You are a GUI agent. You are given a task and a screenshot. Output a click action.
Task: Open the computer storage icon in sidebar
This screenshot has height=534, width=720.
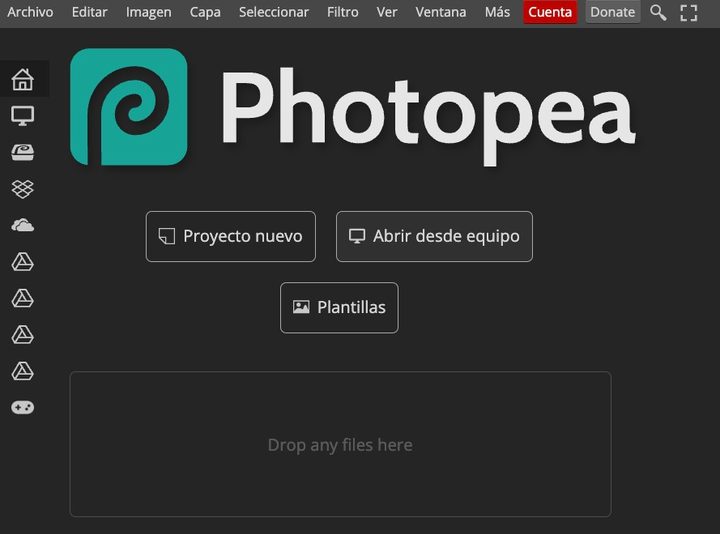click(x=22, y=116)
